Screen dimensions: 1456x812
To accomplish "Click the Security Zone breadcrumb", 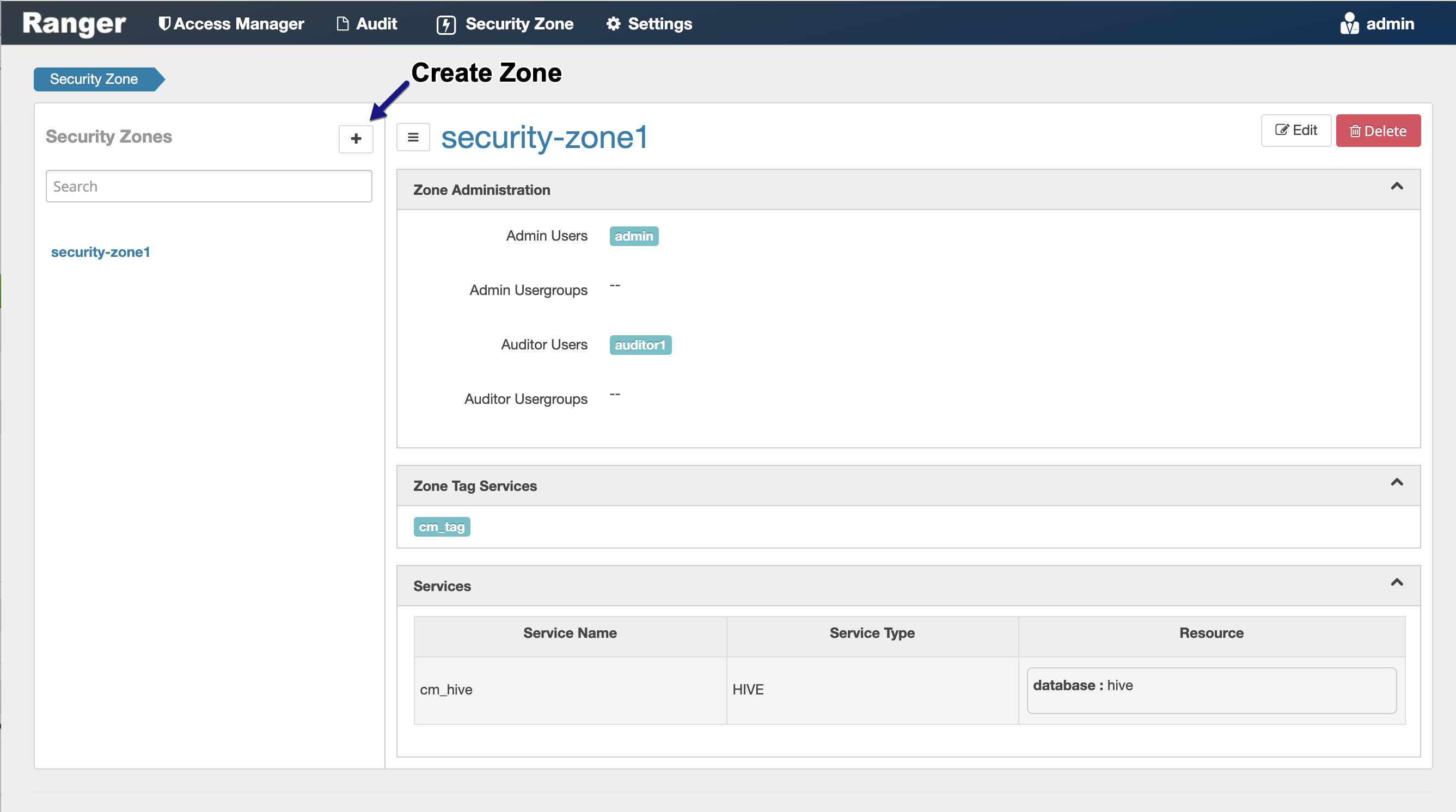I will (94, 79).
